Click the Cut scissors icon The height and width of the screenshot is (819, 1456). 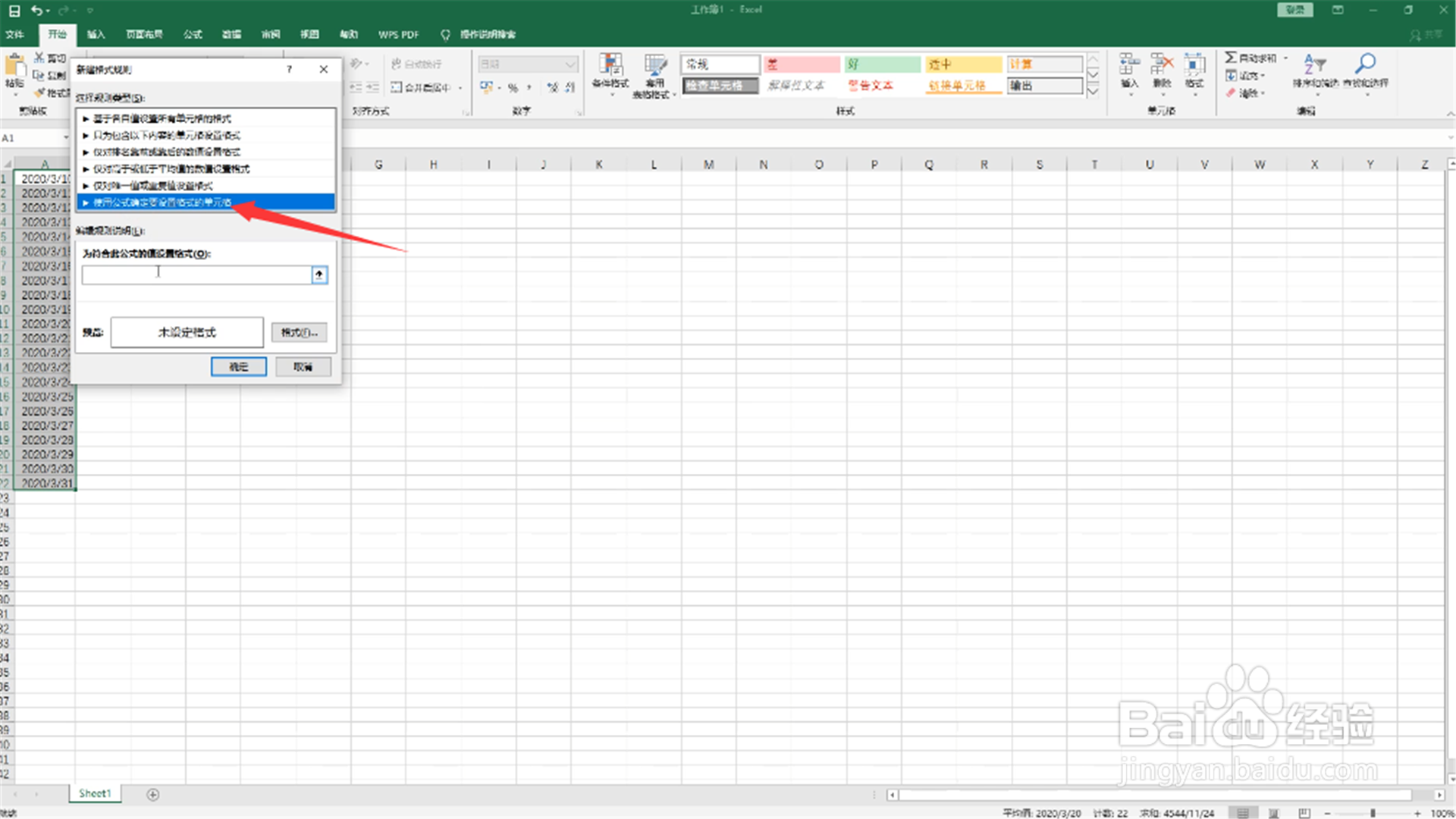tap(39, 58)
